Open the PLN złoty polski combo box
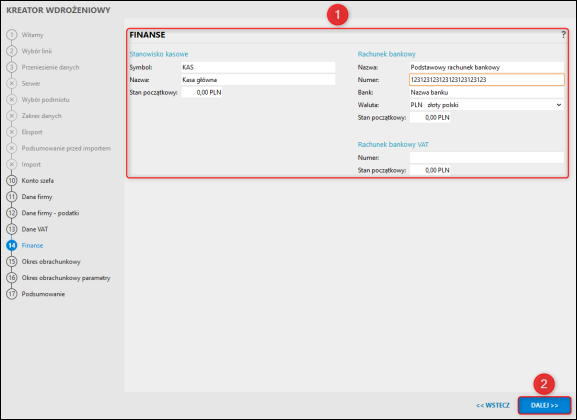The height and width of the screenshot is (420, 577). [x=486, y=105]
